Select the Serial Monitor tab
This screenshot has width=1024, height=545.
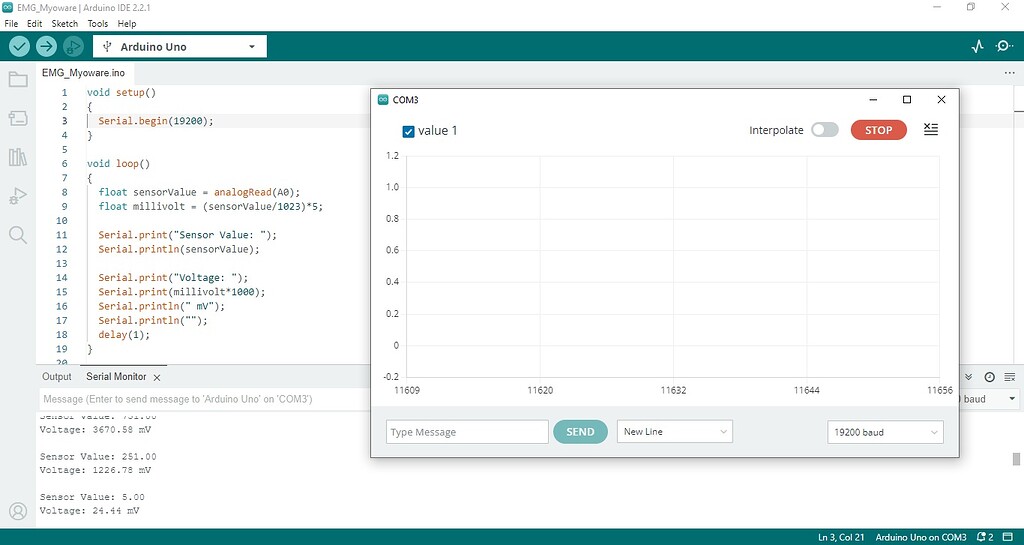click(x=116, y=377)
